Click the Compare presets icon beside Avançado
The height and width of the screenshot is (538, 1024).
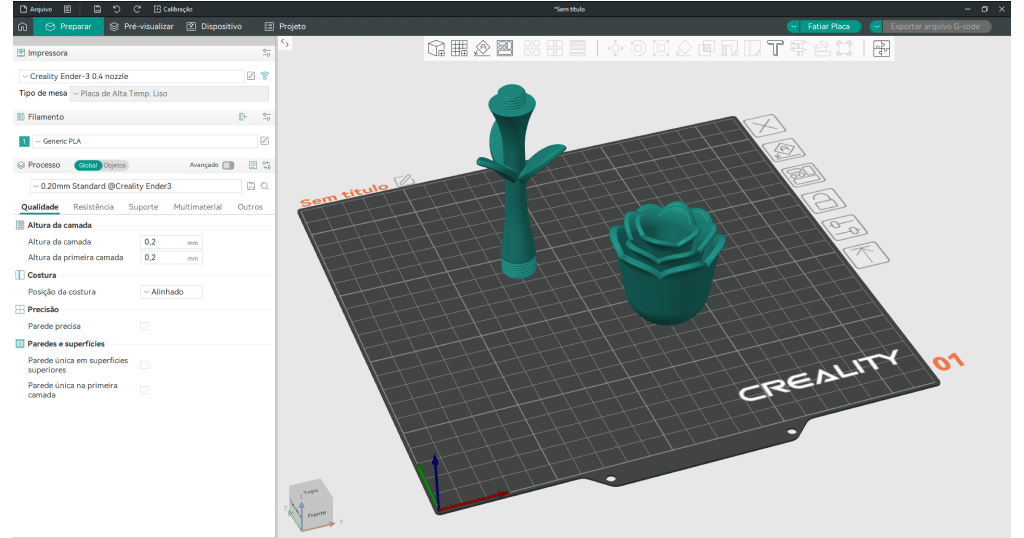266,165
